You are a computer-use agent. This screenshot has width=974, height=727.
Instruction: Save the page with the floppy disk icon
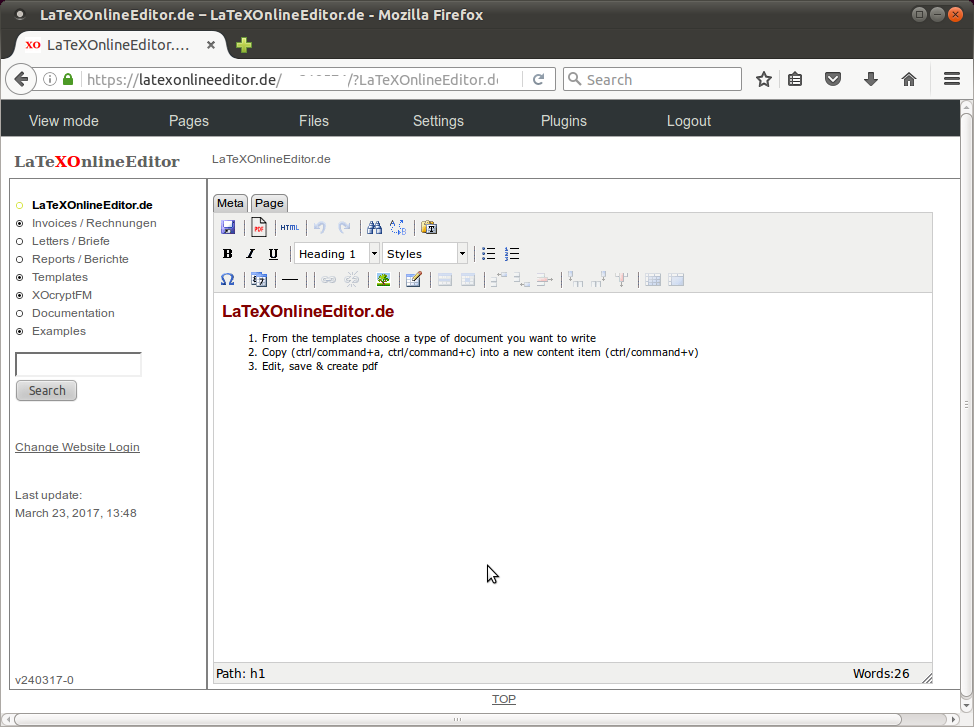pyautogui.click(x=228, y=227)
